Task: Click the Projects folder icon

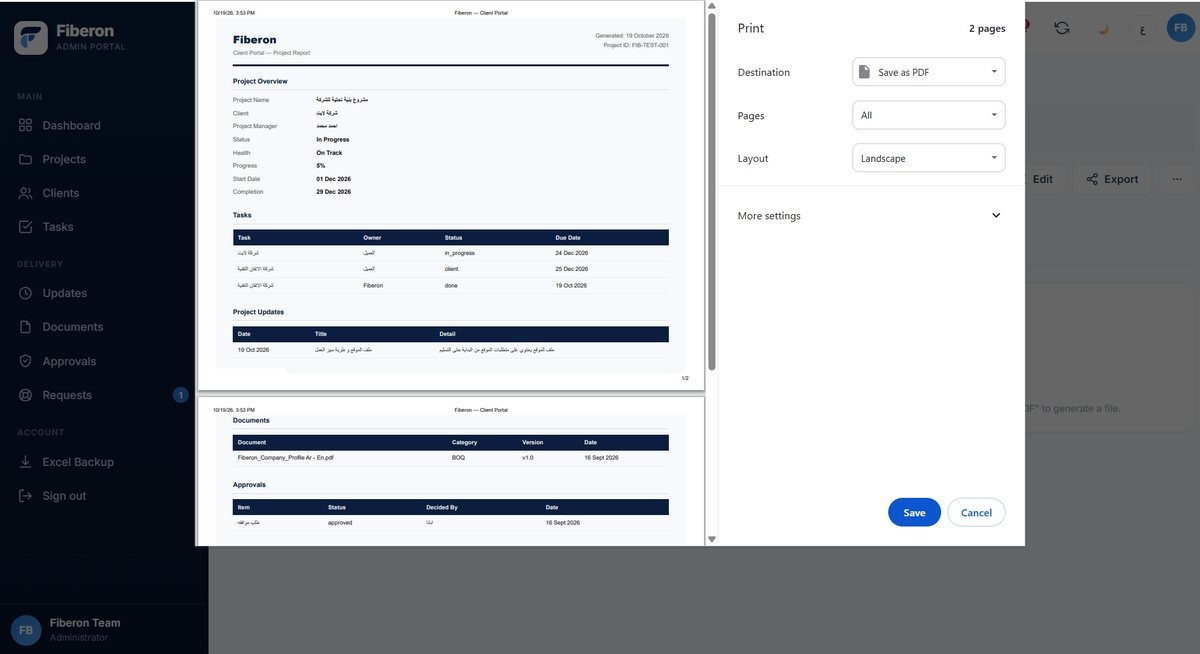Action: (x=26, y=159)
